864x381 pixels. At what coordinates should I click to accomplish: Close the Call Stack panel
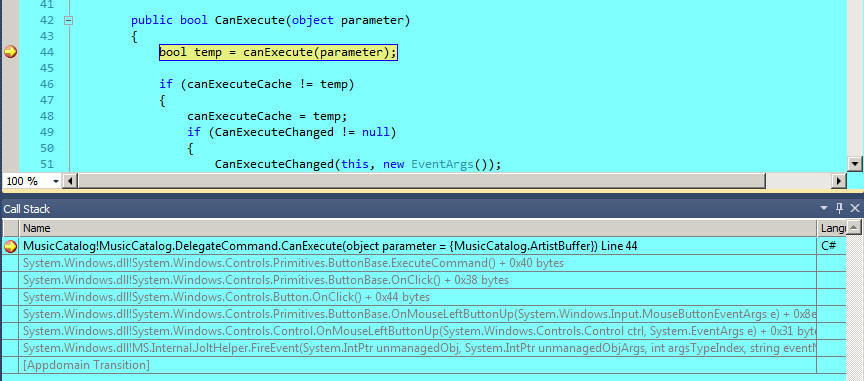point(855,208)
